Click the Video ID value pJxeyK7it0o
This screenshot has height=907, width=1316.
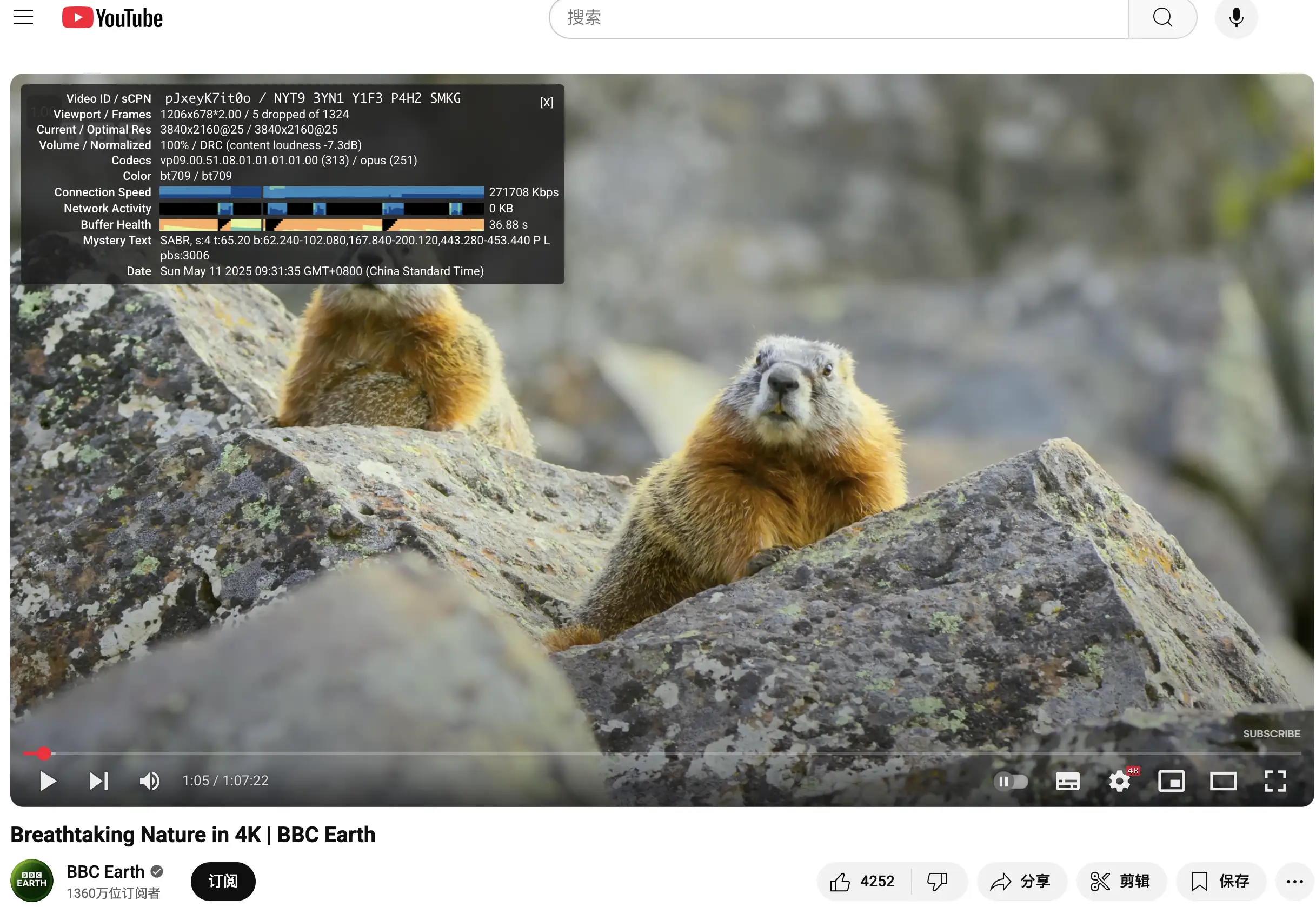[x=208, y=98]
